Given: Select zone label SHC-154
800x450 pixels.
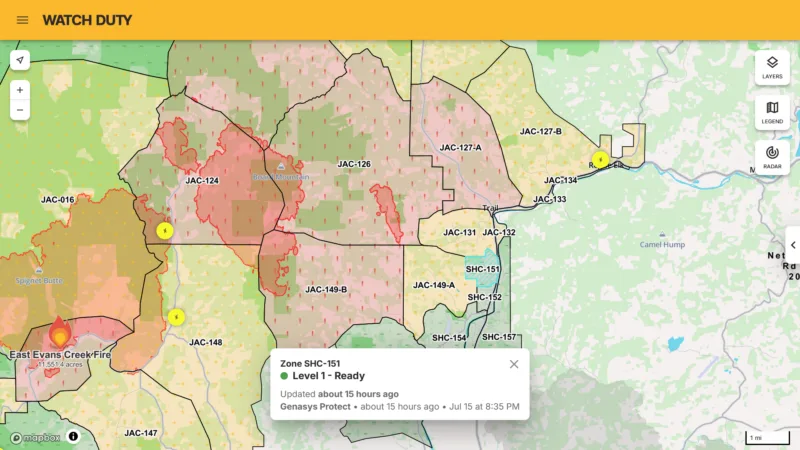Looking at the screenshot, I should (449, 338).
